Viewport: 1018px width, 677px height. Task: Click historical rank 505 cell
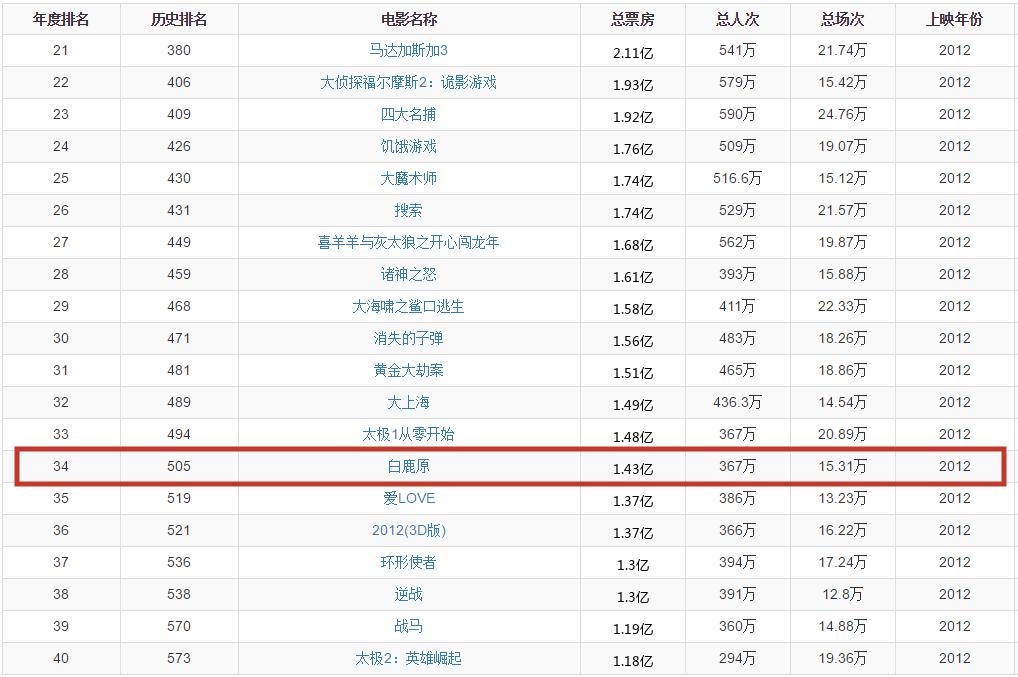(x=179, y=466)
